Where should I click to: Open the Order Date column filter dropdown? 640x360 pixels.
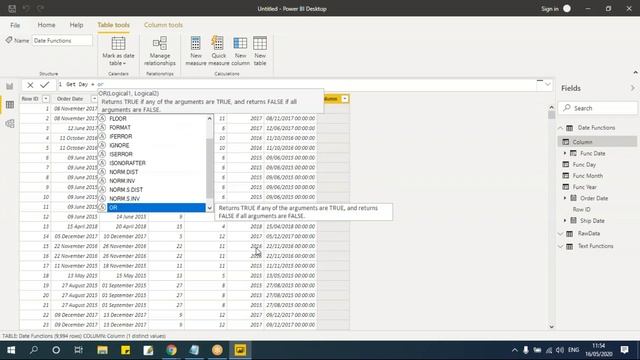pos(94,99)
